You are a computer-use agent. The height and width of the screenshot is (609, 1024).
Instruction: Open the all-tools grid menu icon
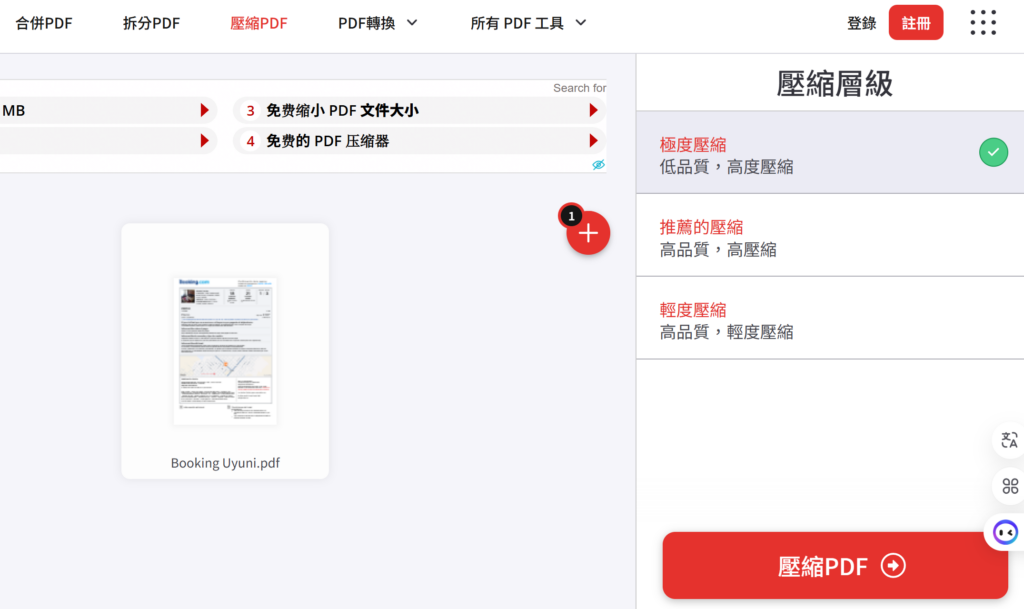(983, 23)
